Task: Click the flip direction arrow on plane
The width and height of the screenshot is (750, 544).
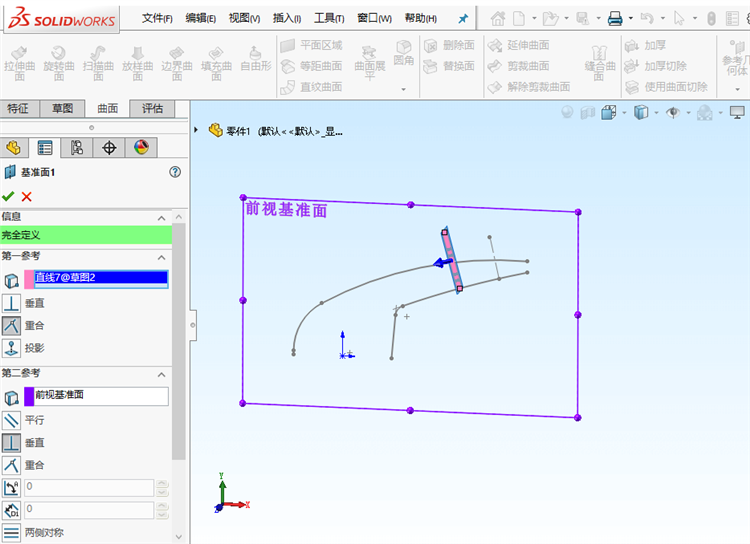Action: coord(442,262)
